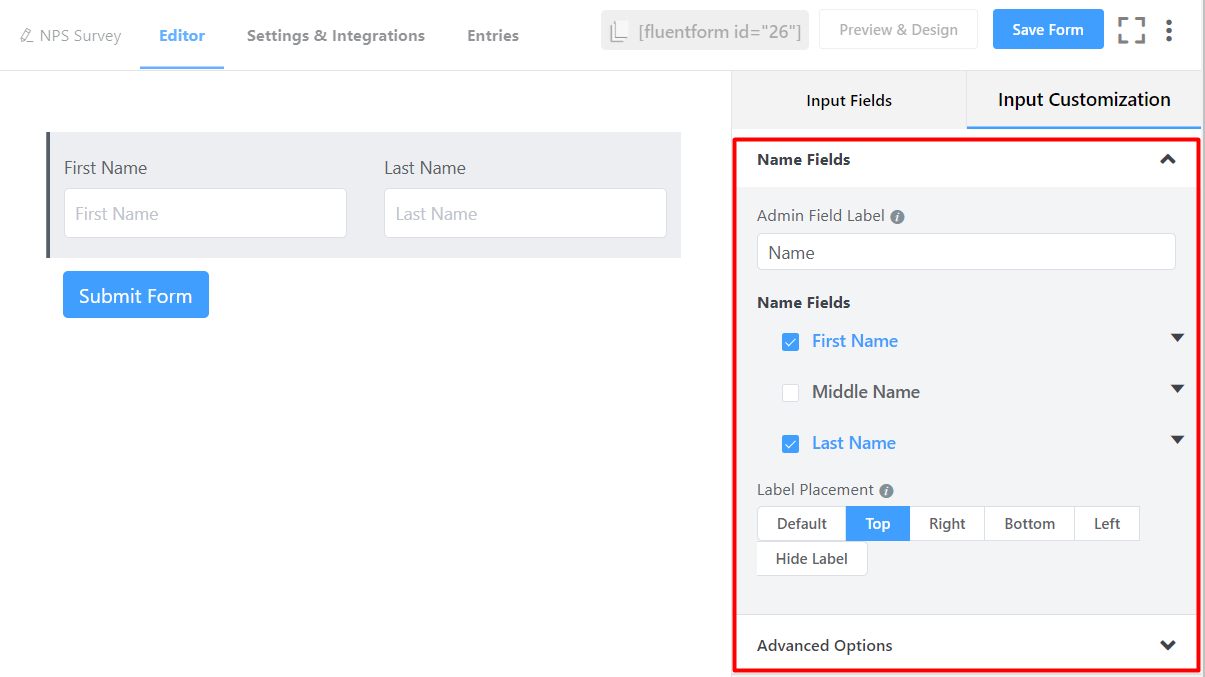This screenshot has width=1205, height=677.
Task: Click the Admin Field Label info icon
Action: coord(897,215)
